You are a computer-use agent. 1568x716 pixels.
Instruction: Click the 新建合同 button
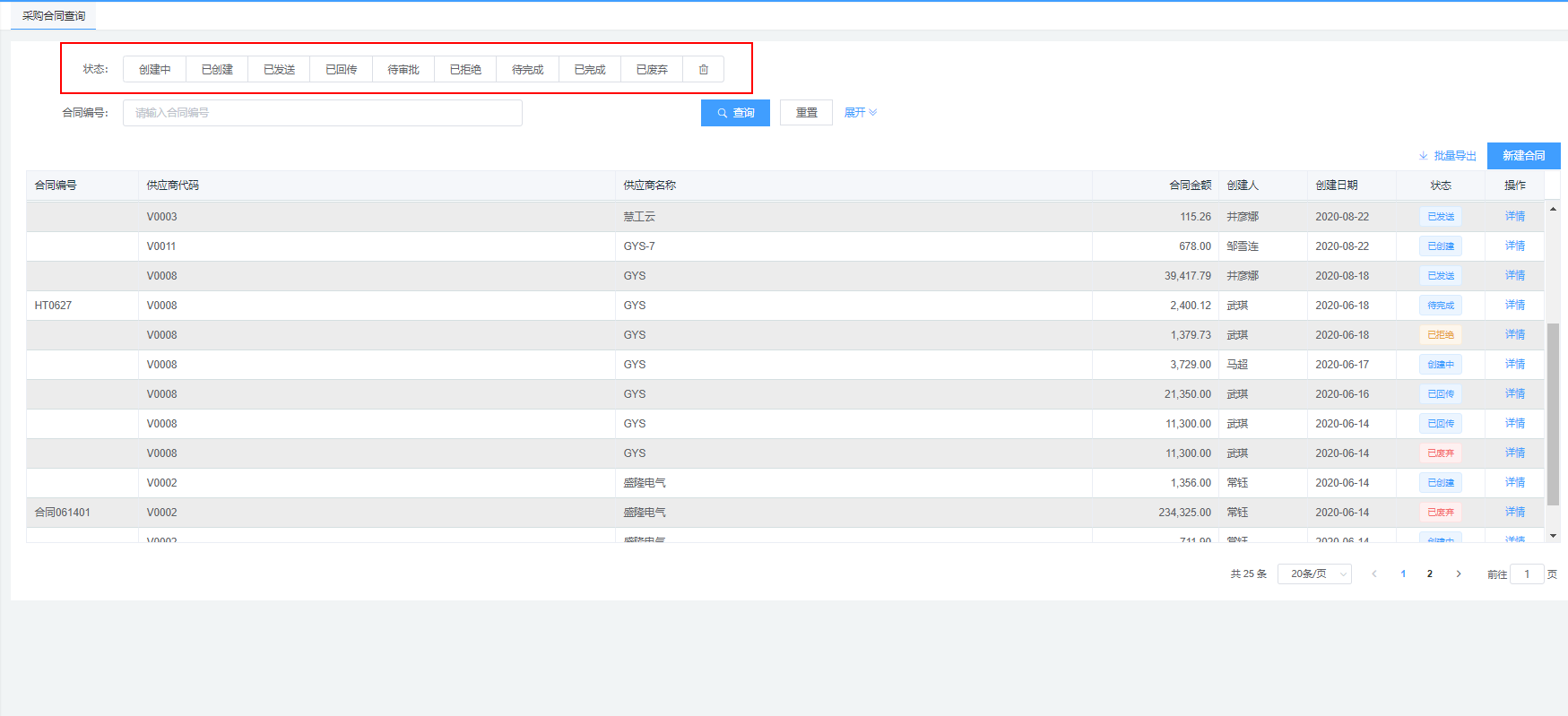pos(1523,156)
